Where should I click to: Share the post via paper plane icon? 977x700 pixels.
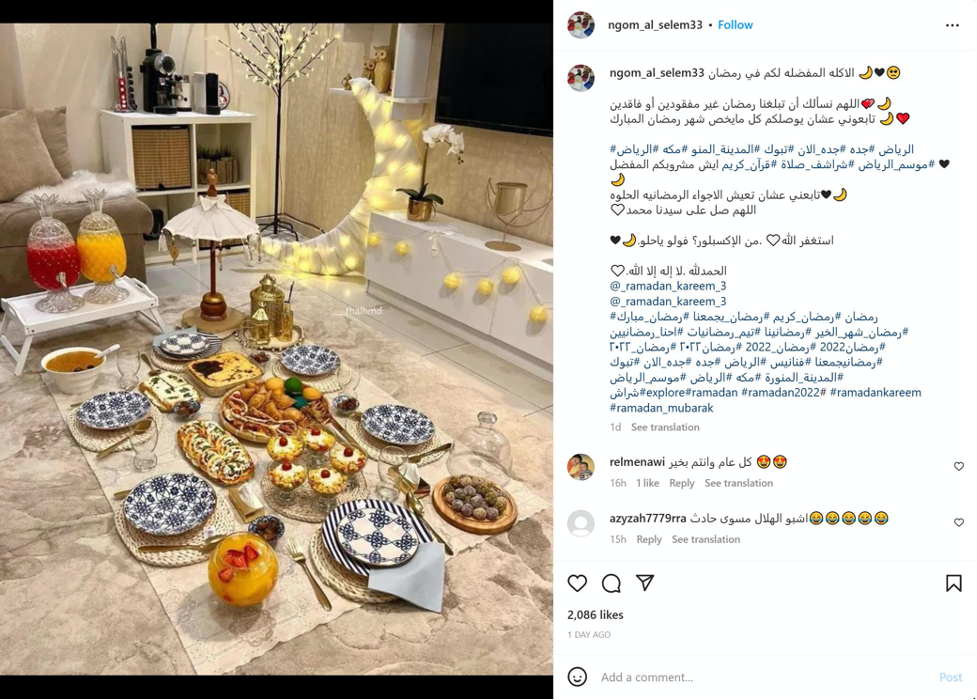tap(645, 583)
